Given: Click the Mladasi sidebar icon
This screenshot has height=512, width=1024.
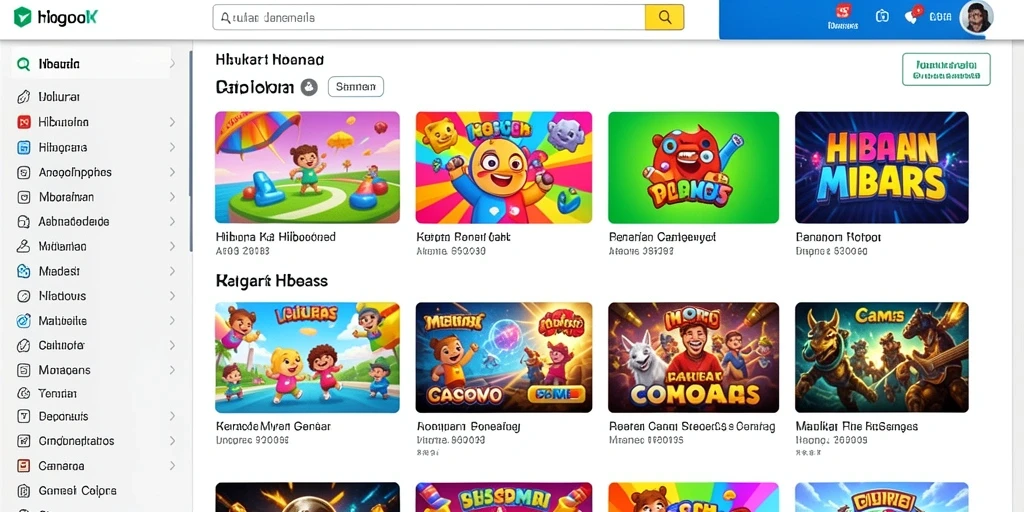Looking at the screenshot, I should click(24, 271).
